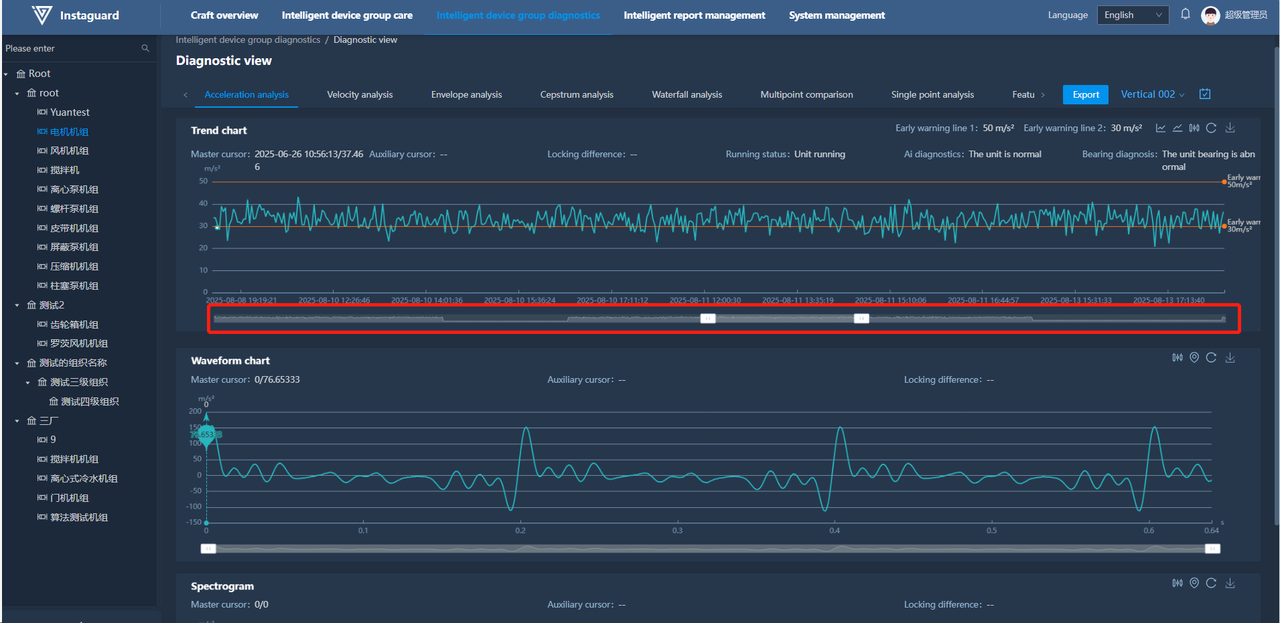Viewport: 1280px width, 623px height.
Task: Download the Spectrogram data
Action: (x=1230, y=583)
